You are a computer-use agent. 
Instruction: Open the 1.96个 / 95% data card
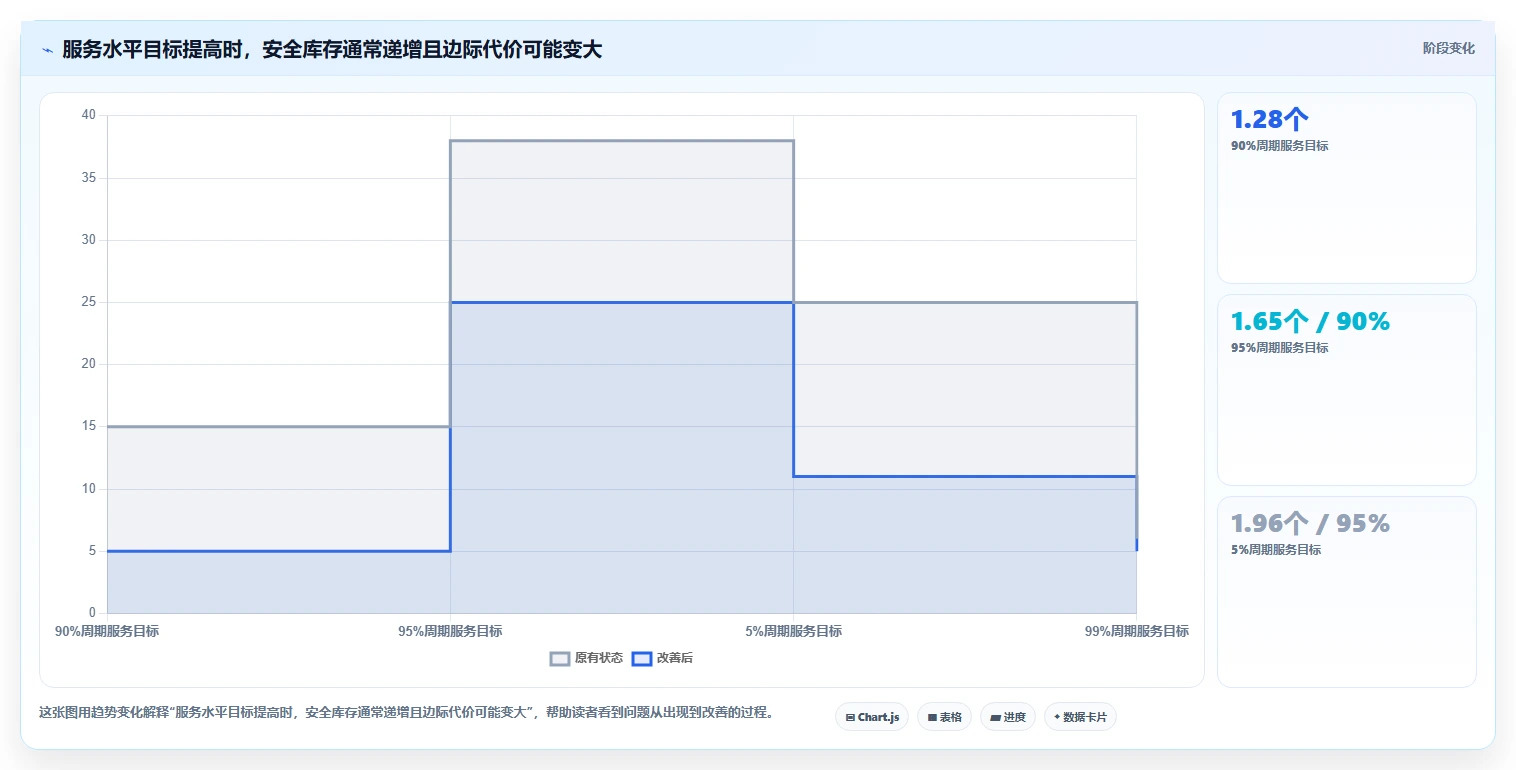(x=1346, y=592)
